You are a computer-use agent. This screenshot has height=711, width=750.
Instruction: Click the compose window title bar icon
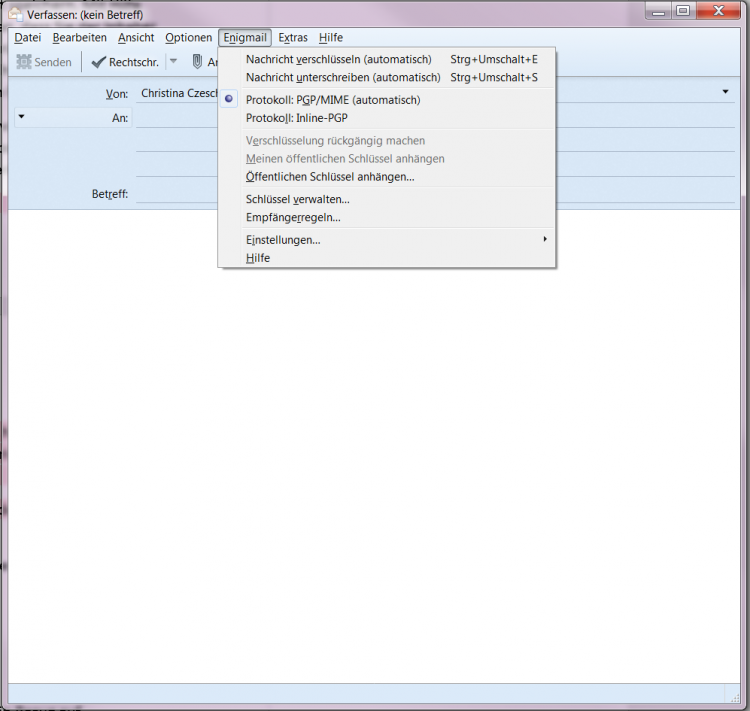click(16, 14)
